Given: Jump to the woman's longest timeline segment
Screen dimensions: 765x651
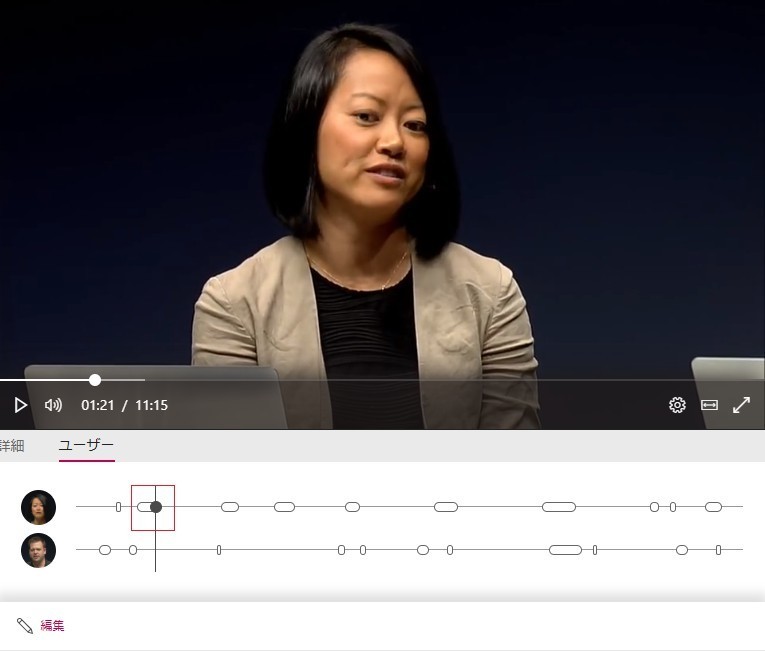Looking at the screenshot, I should (559, 507).
